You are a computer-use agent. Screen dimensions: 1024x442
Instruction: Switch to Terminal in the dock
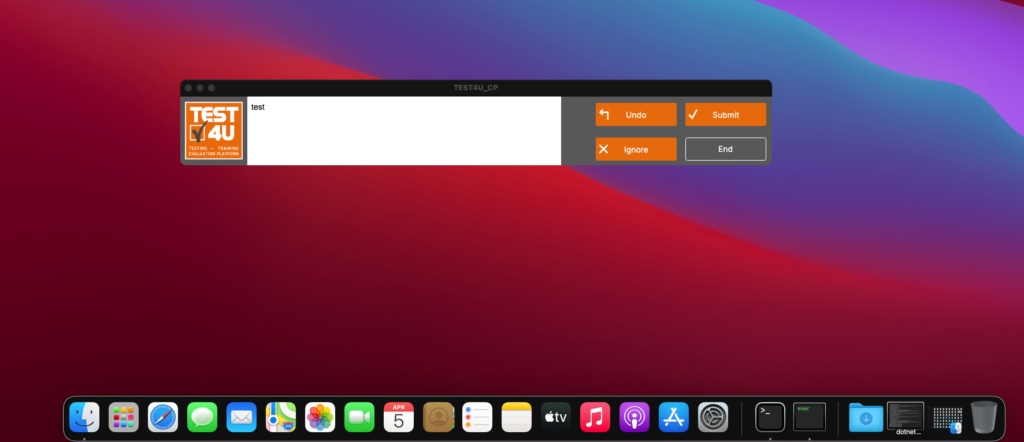coord(770,417)
